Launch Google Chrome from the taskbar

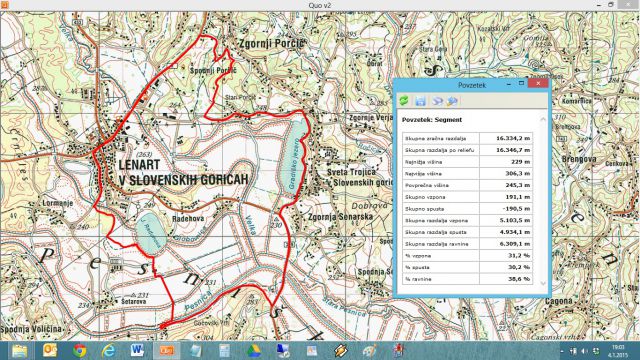(x=80, y=351)
